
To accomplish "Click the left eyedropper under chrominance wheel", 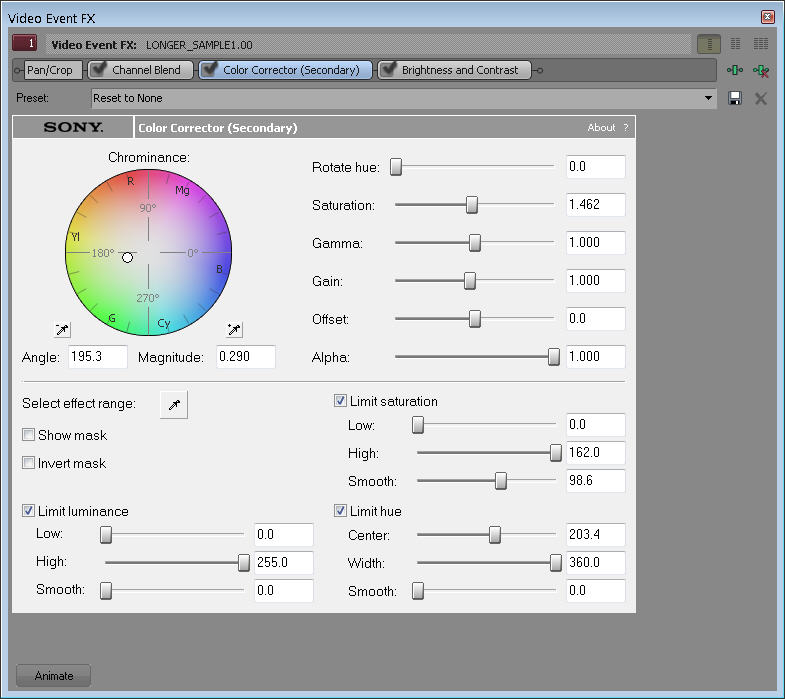I will (x=62, y=329).
